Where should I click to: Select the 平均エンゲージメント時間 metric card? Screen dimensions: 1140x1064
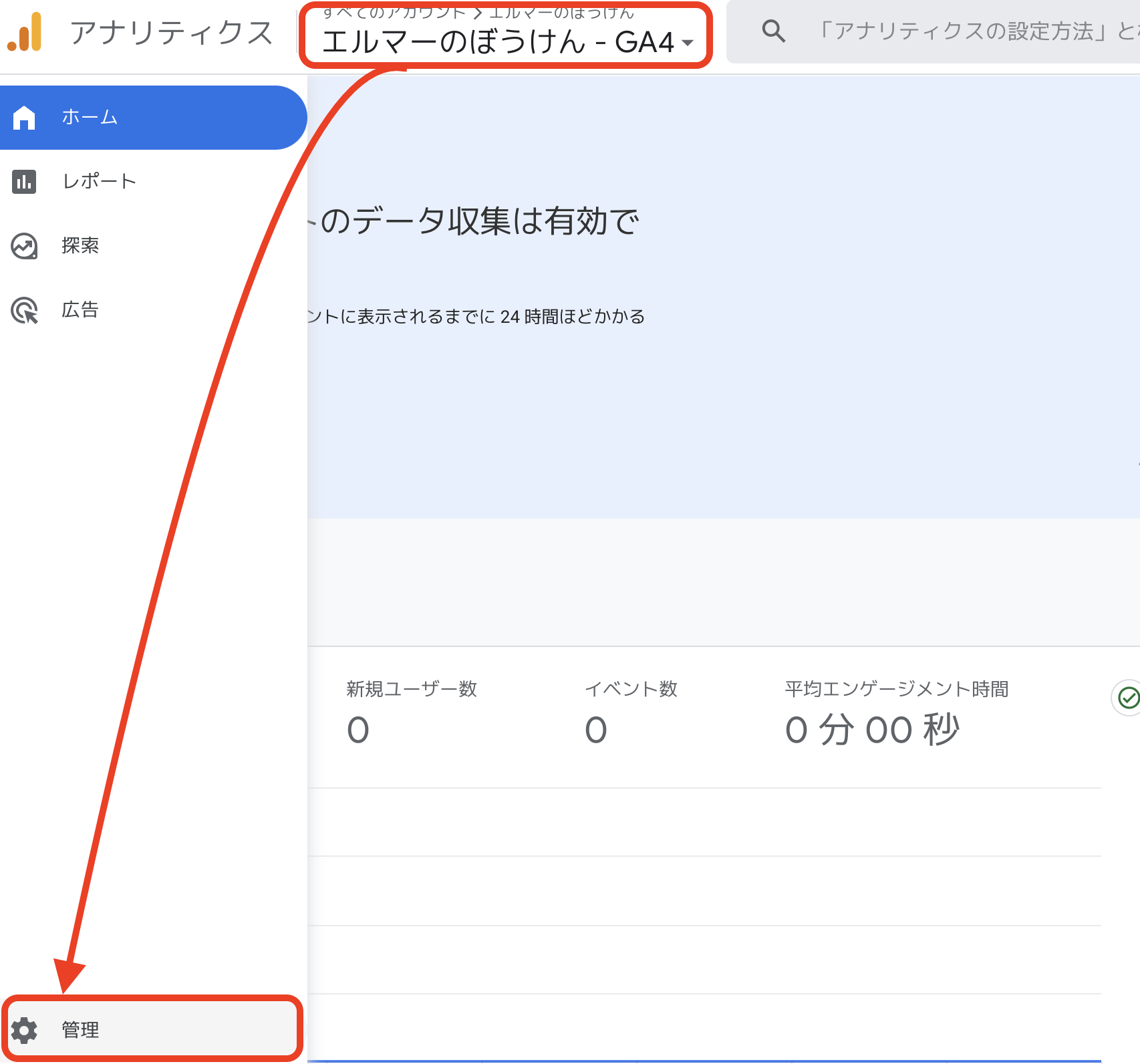pyautogui.click(x=897, y=712)
